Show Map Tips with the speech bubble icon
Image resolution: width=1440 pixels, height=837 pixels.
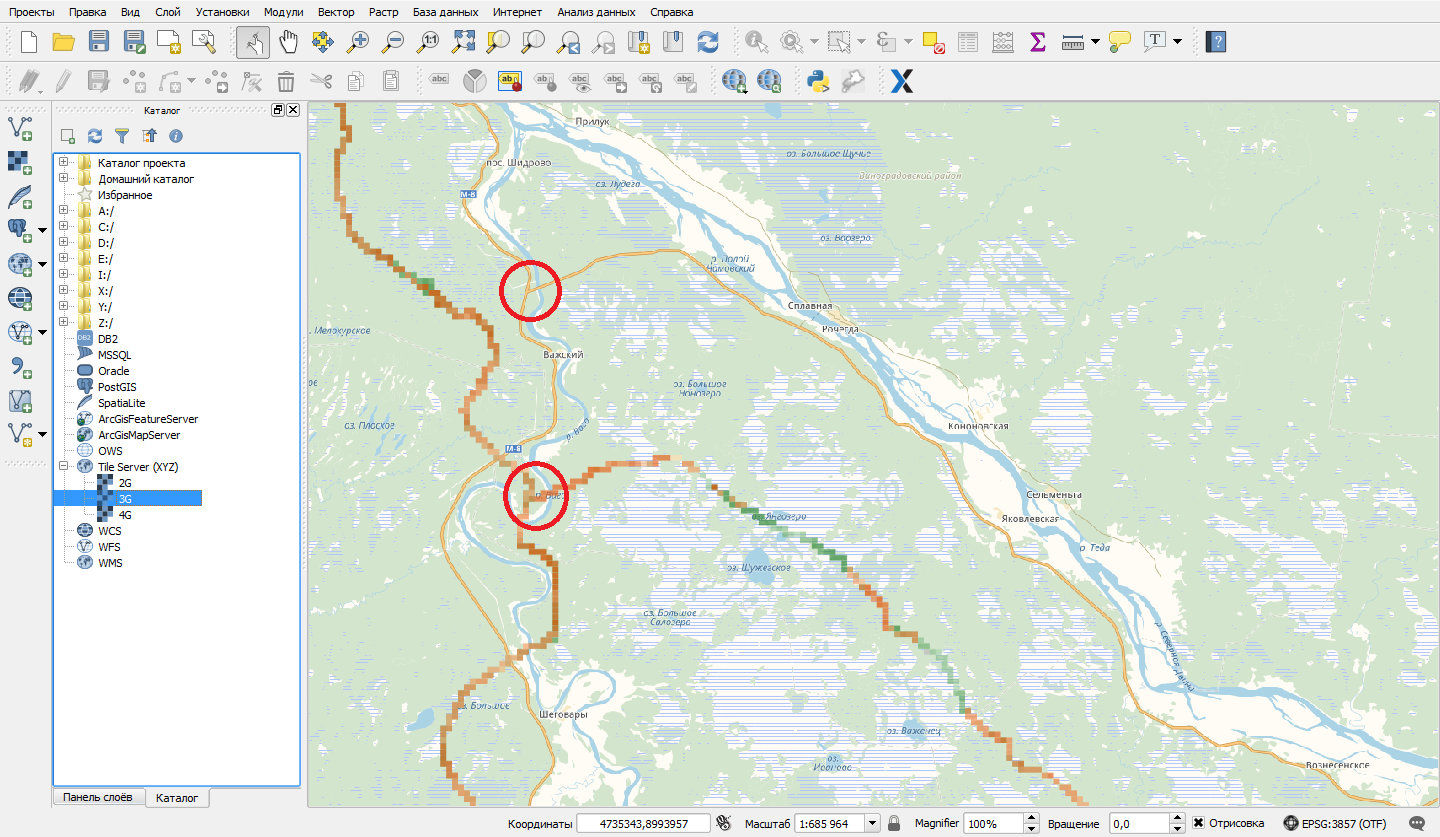click(x=1119, y=41)
